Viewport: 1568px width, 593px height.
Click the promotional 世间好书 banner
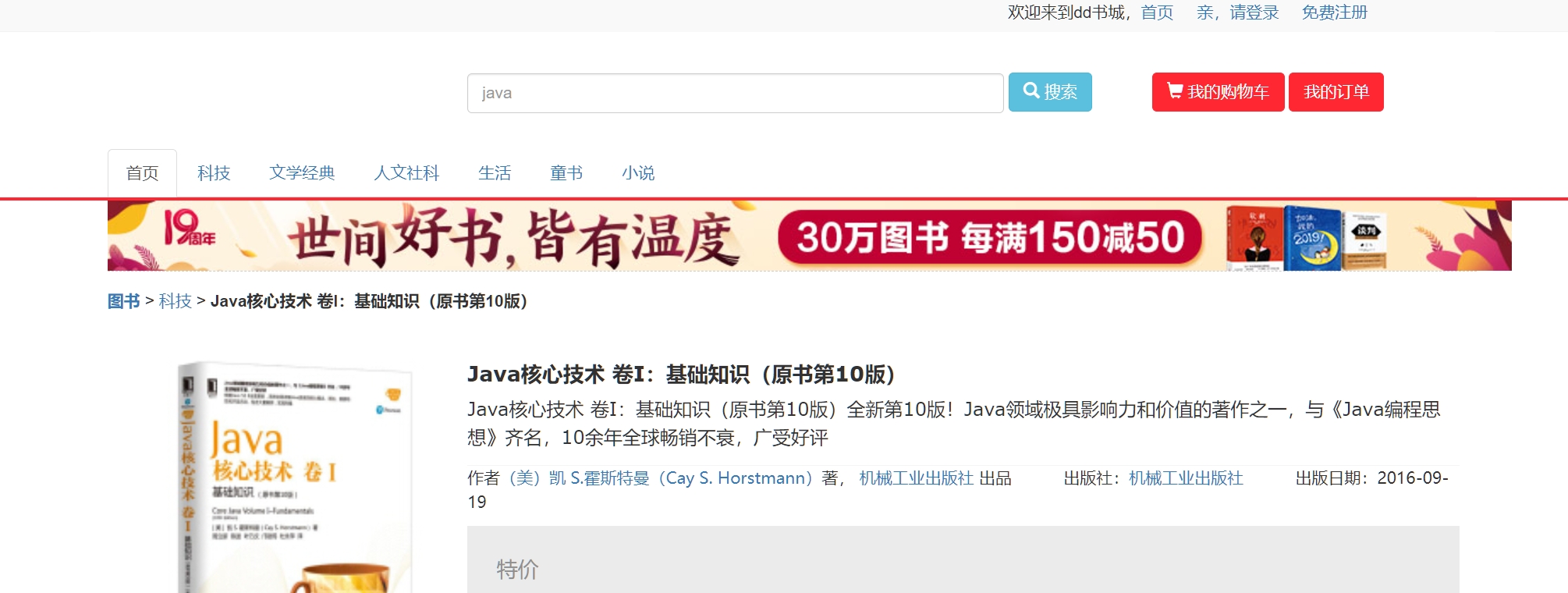(x=809, y=236)
